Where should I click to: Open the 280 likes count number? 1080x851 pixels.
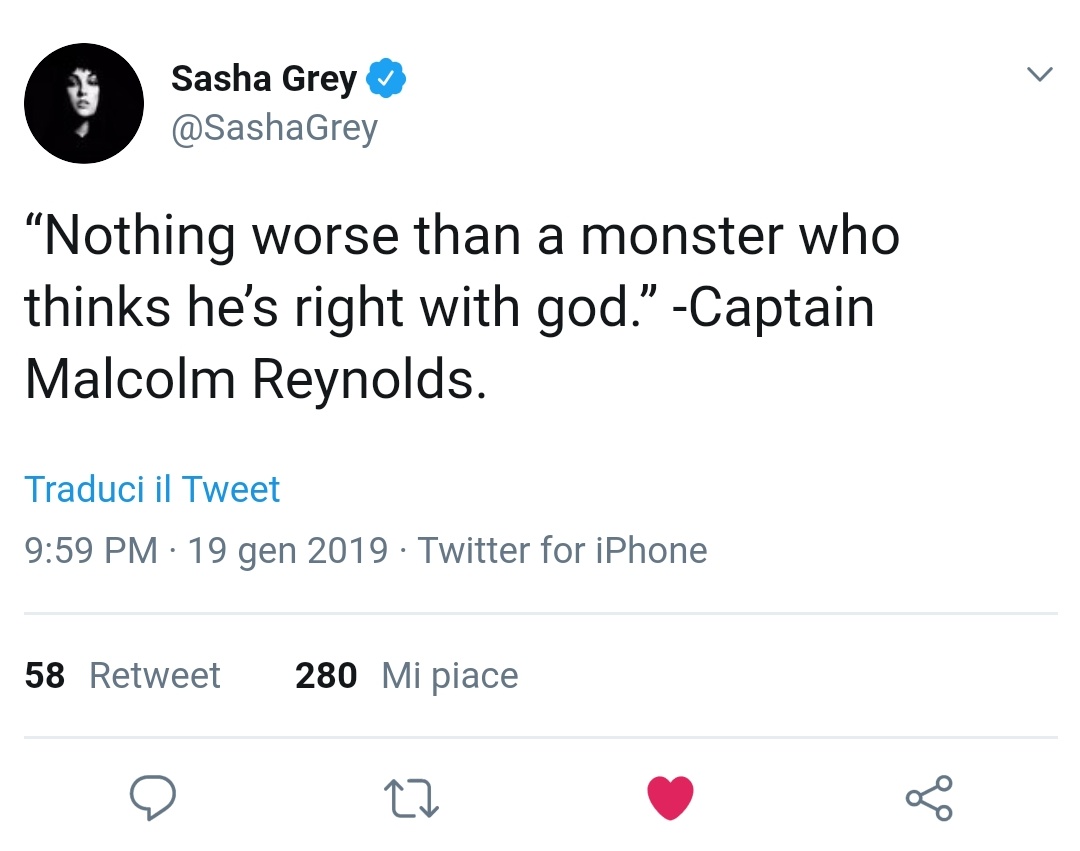tap(326, 676)
